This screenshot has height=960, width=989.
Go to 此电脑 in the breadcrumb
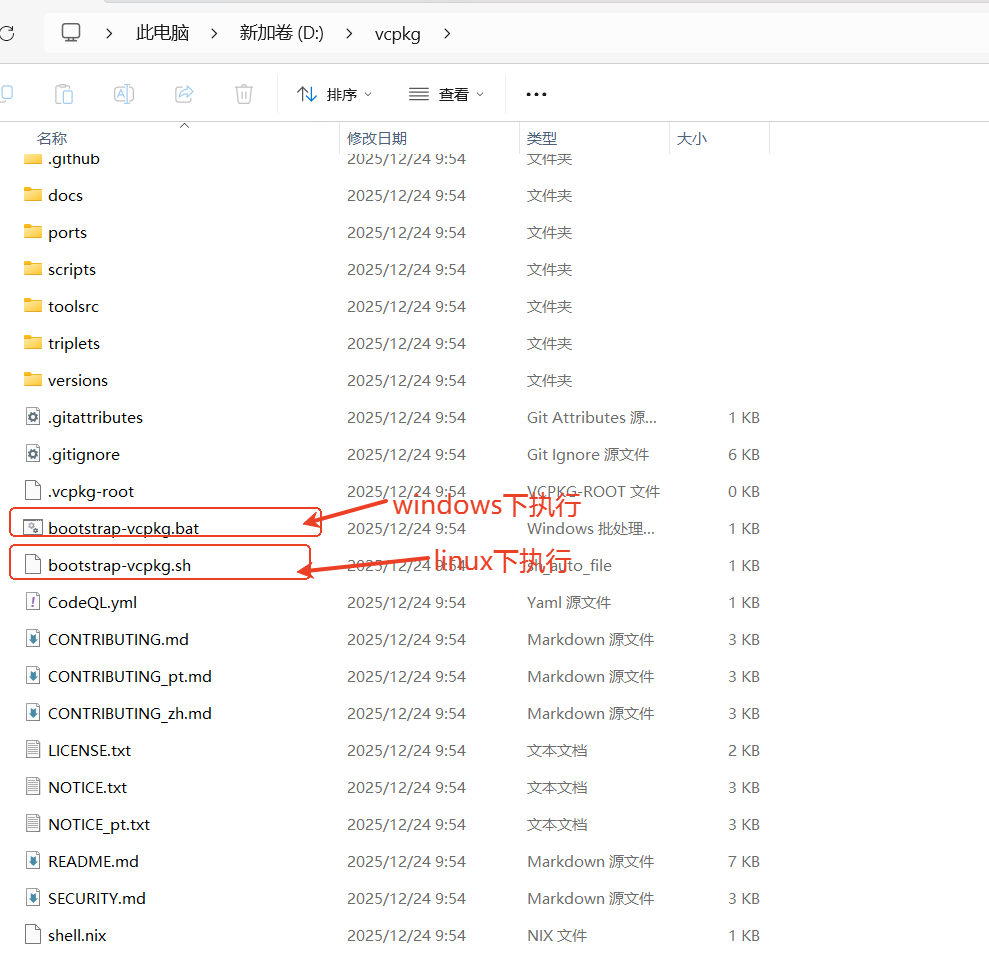(163, 33)
